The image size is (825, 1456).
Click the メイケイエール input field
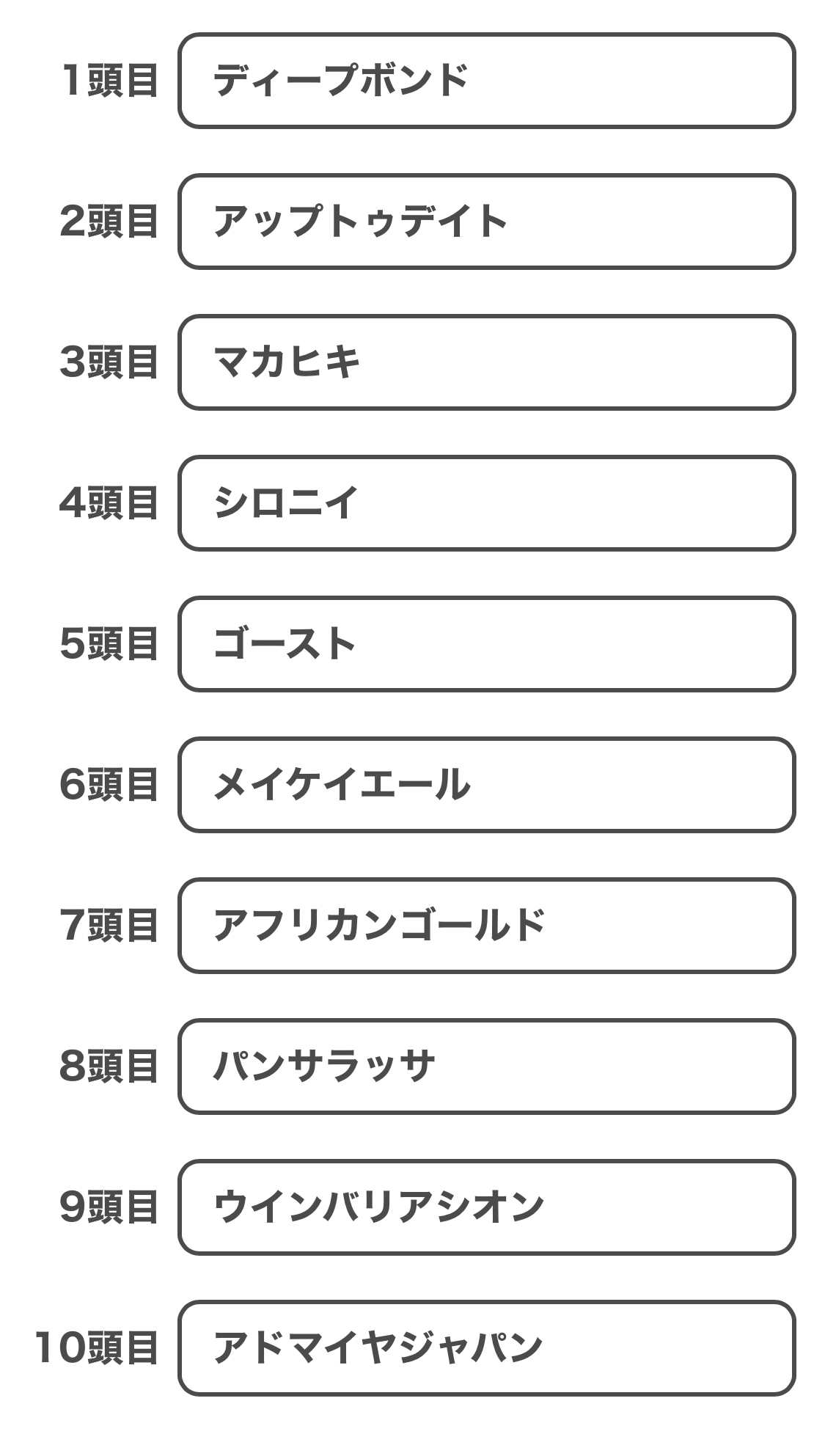486,785
